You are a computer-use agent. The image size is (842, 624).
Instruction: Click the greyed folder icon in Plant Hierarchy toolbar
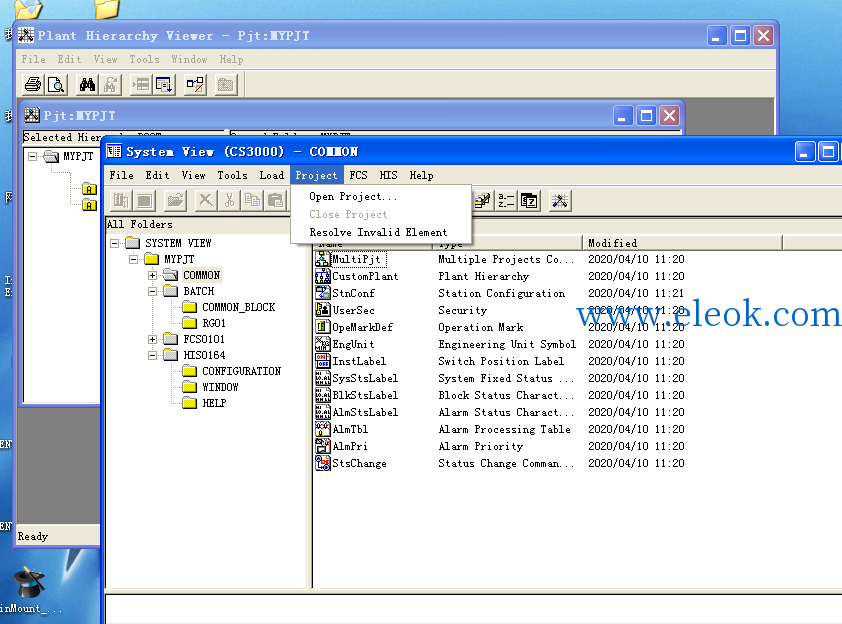(226, 84)
